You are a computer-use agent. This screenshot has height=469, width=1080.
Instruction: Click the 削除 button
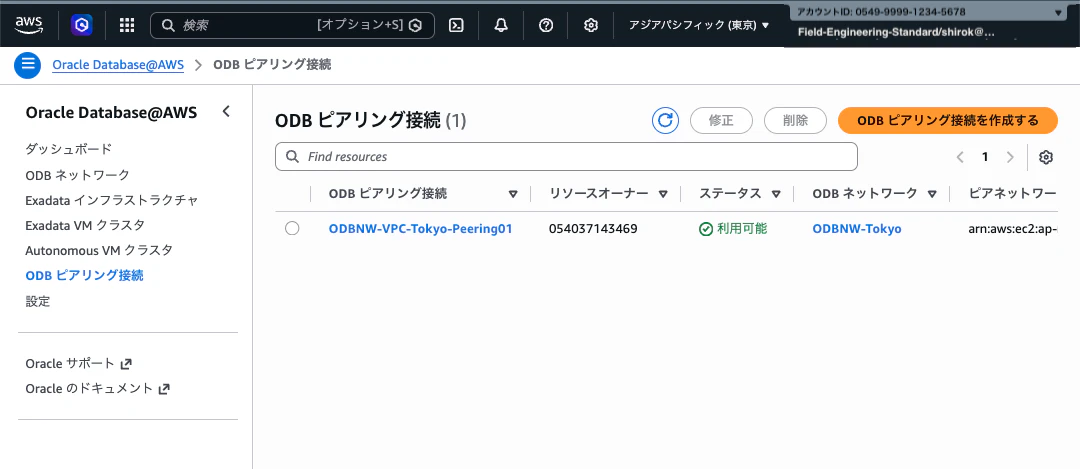(795, 121)
